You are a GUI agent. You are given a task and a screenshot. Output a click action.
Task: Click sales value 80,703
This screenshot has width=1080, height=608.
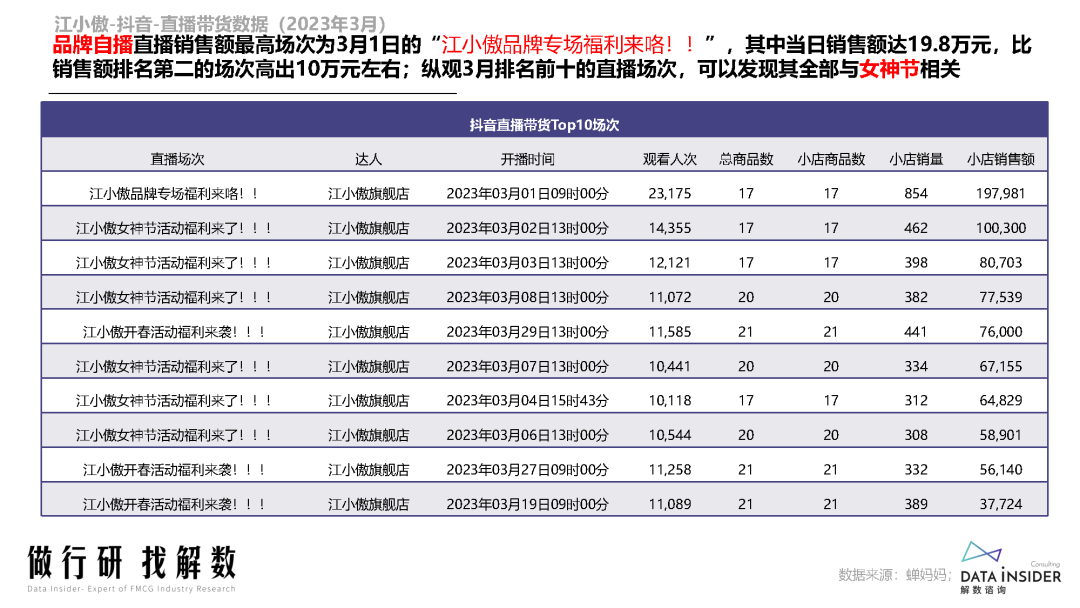coord(1001,262)
